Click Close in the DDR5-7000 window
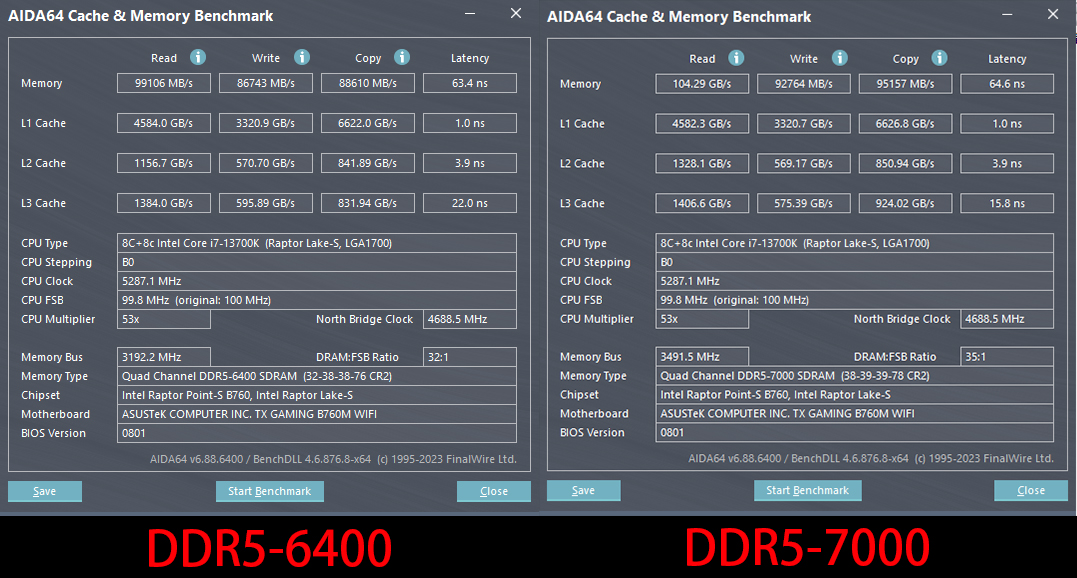 1031,490
